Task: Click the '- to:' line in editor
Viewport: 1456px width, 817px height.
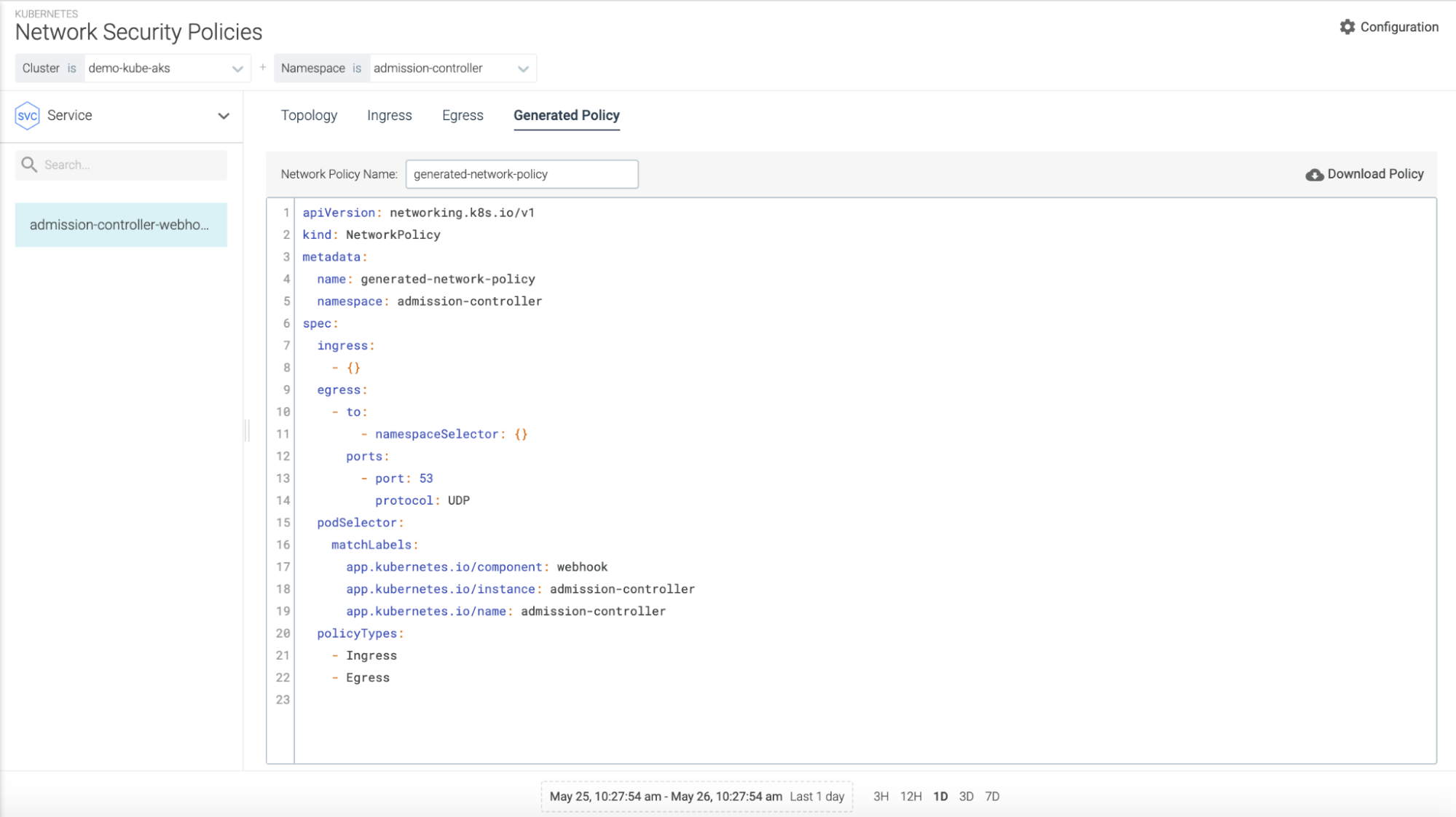Action: (x=350, y=411)
